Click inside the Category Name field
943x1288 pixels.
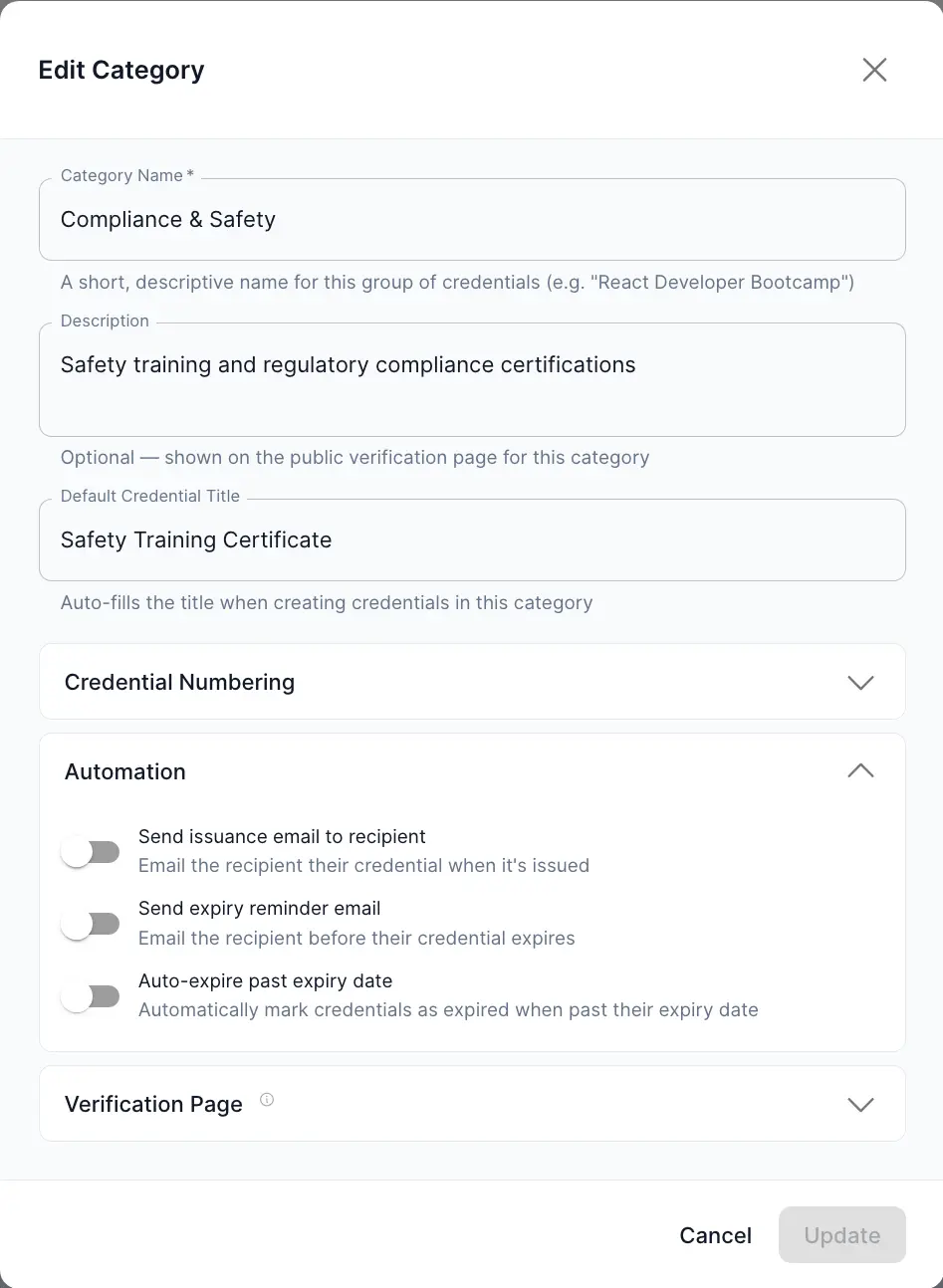(x=472, y=219)
